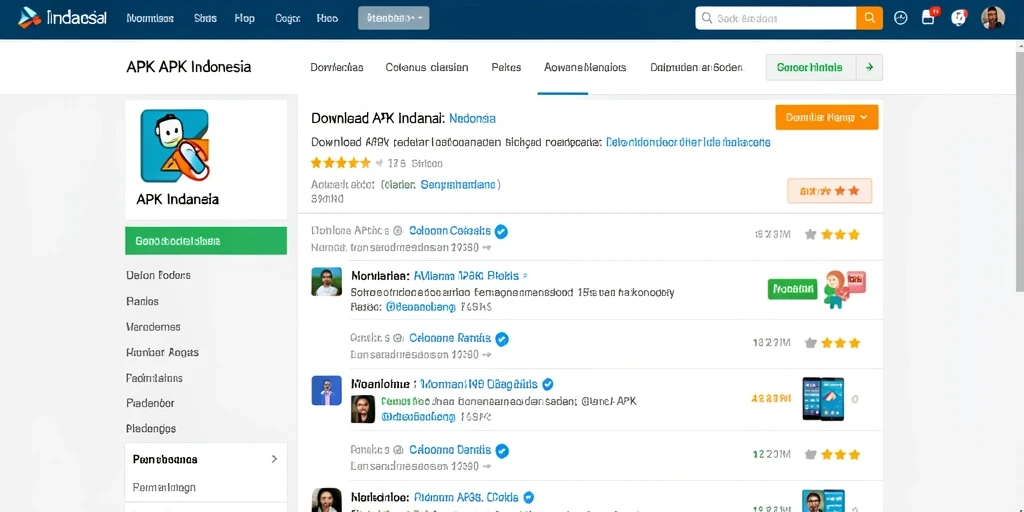Click the verified badge beside Colonnn Cotesais
The height and width of the screenshot is (512, 1024).
[x=502, y=231]
